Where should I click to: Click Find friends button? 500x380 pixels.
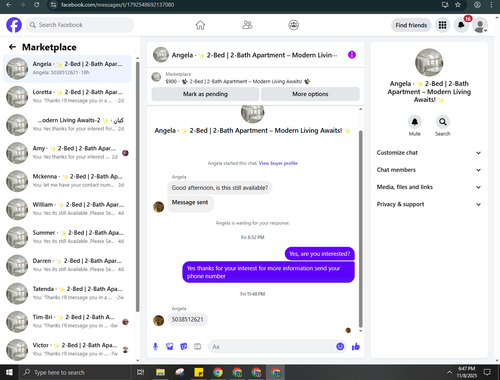[411, 25]
